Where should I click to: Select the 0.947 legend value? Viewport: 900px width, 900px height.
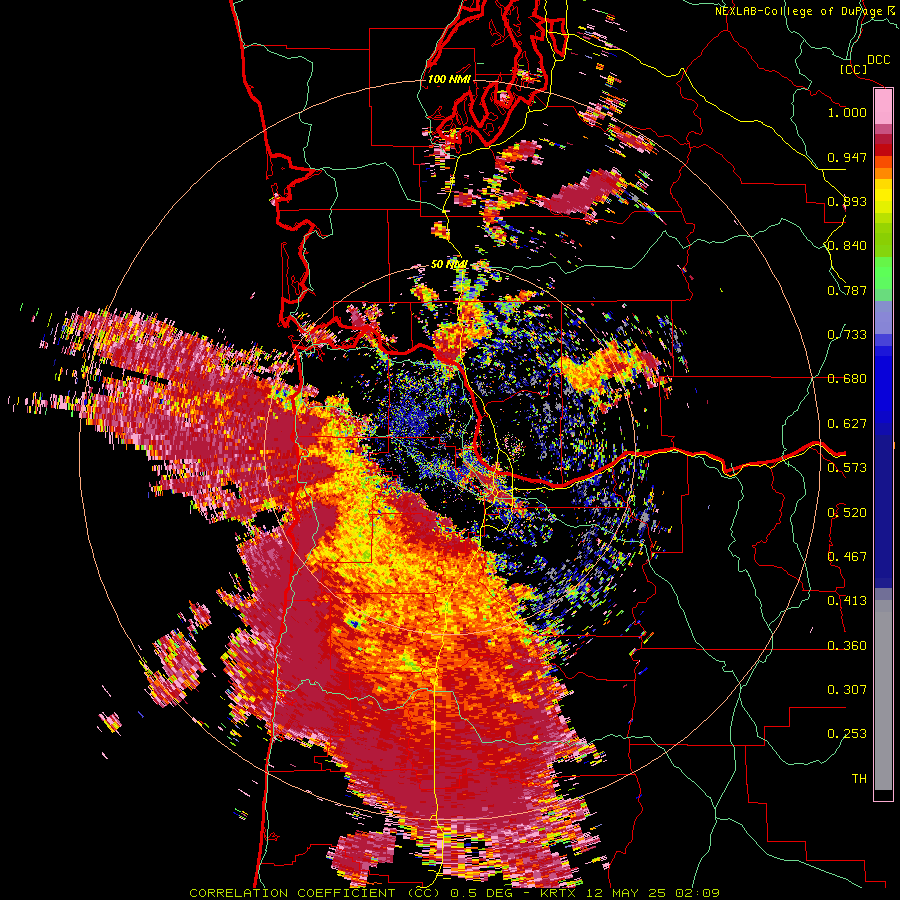point(847,157)
